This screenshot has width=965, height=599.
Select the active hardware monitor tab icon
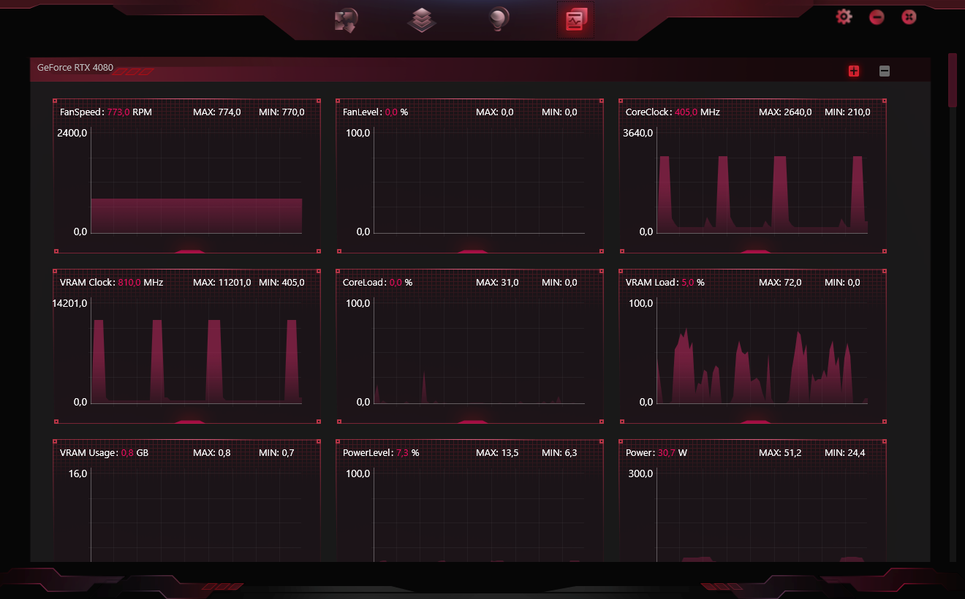[575, 20]
